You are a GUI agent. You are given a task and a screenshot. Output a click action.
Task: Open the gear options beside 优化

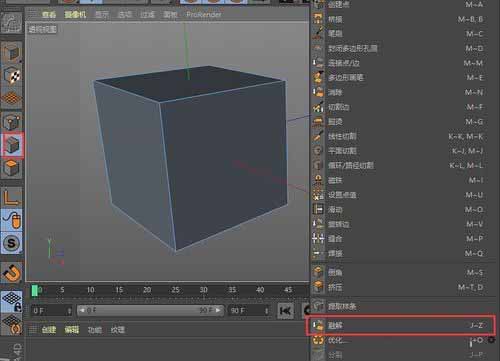click(x=491, y=340)
